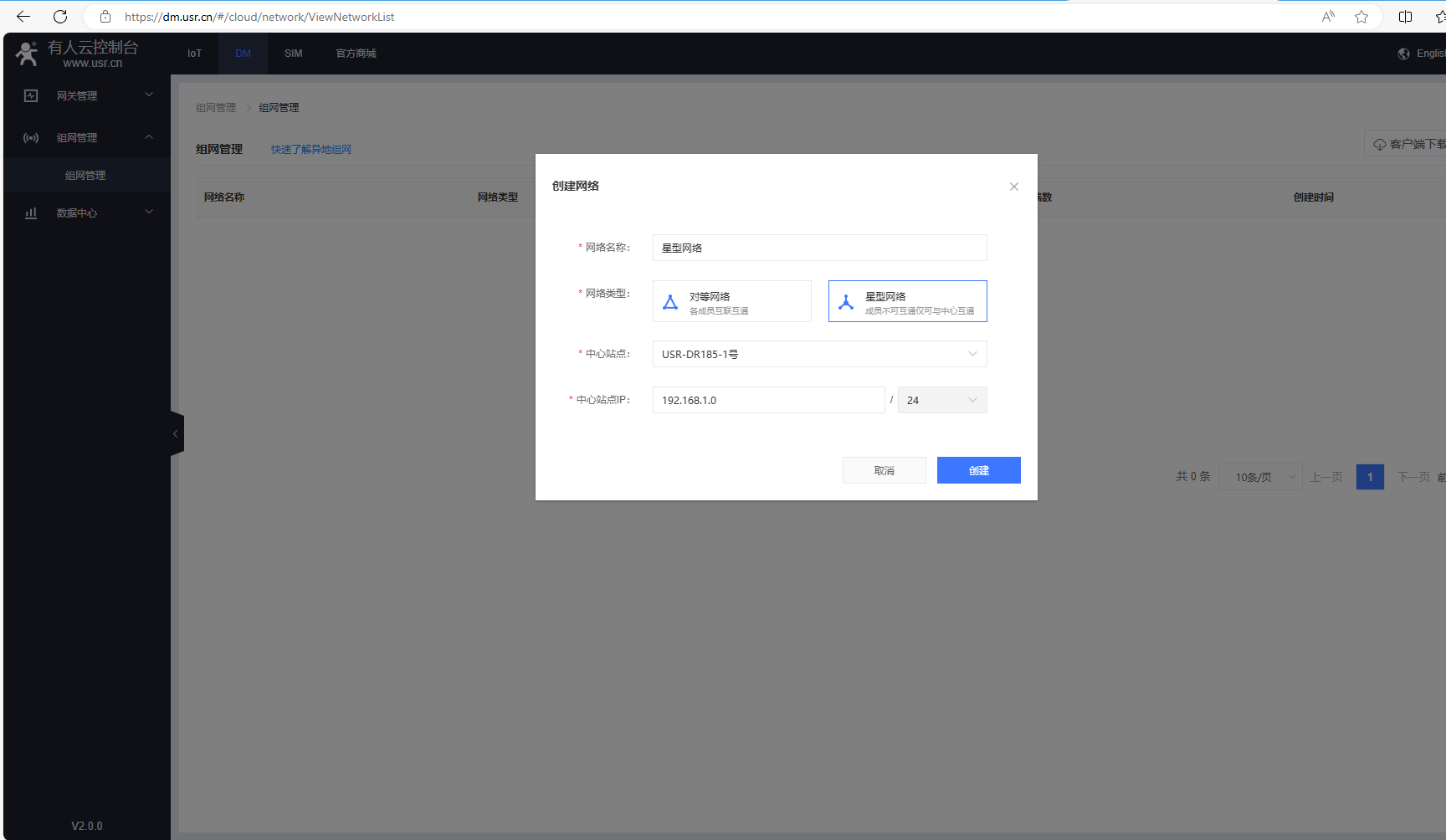Open the 中心站点 dropdown USR-DR185-1号

tap(819, 354)
